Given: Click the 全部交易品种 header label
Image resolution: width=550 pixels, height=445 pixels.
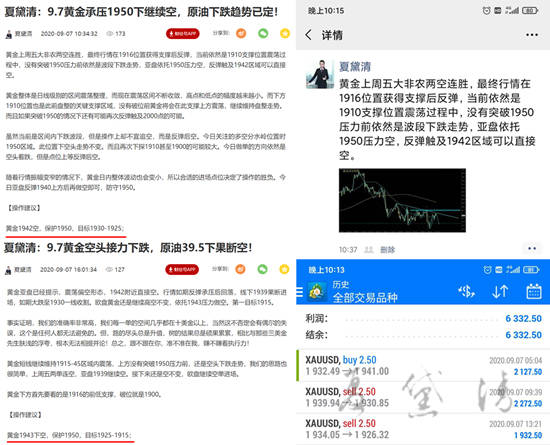Looking at the screenshot, I should (x=365, y=298).
